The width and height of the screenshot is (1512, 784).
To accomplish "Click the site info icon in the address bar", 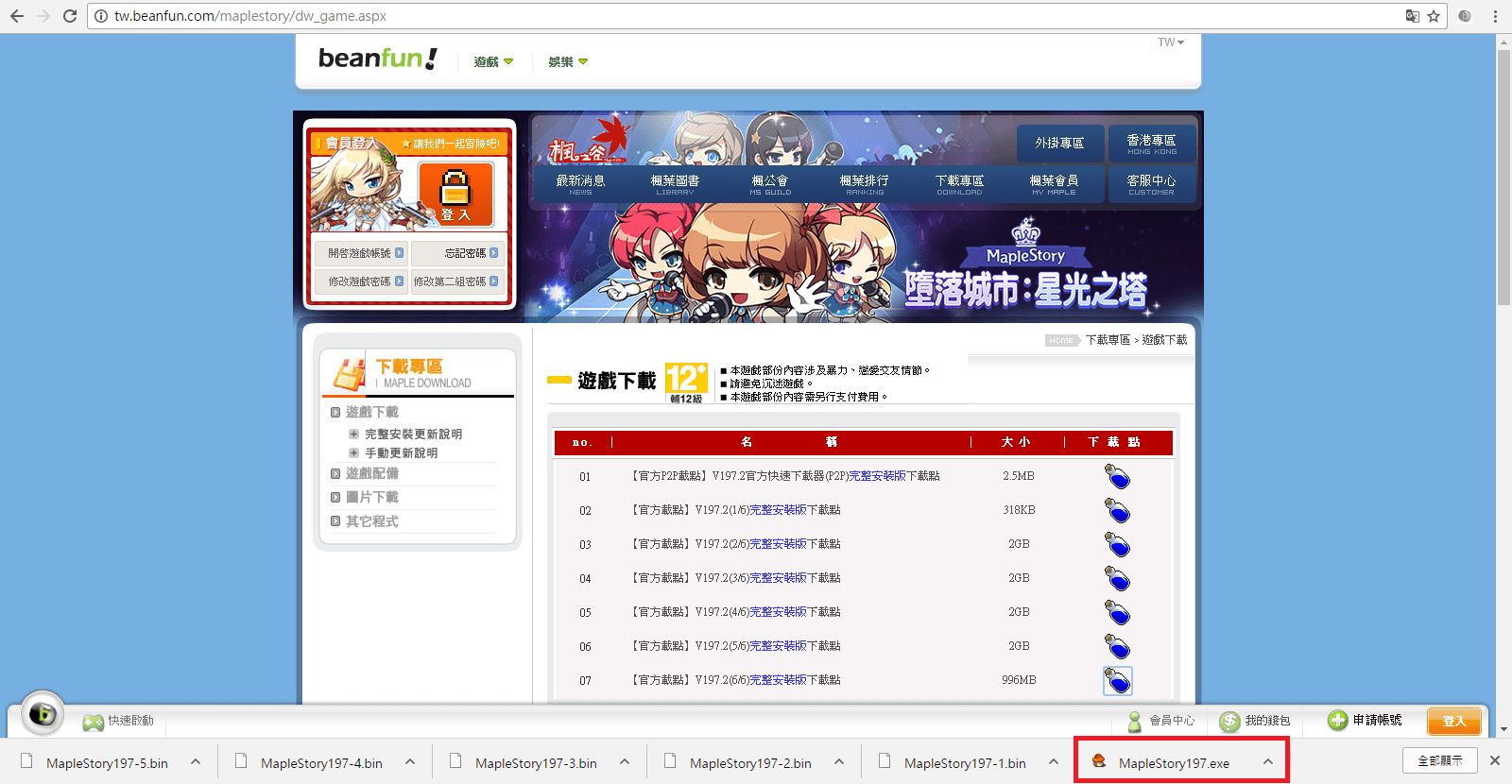I will [101, 16].
